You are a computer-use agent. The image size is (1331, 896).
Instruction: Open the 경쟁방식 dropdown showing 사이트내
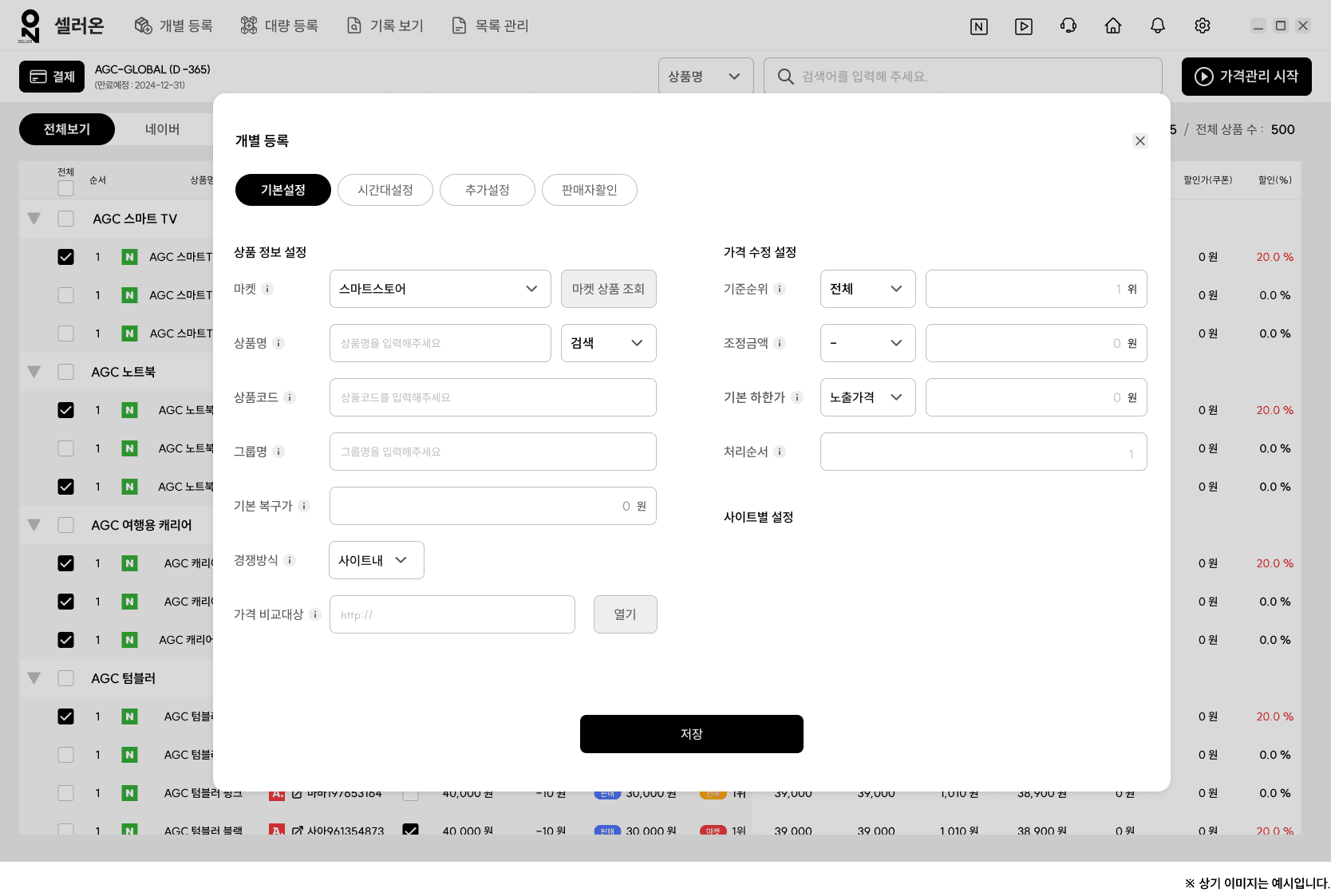[376, 560]
